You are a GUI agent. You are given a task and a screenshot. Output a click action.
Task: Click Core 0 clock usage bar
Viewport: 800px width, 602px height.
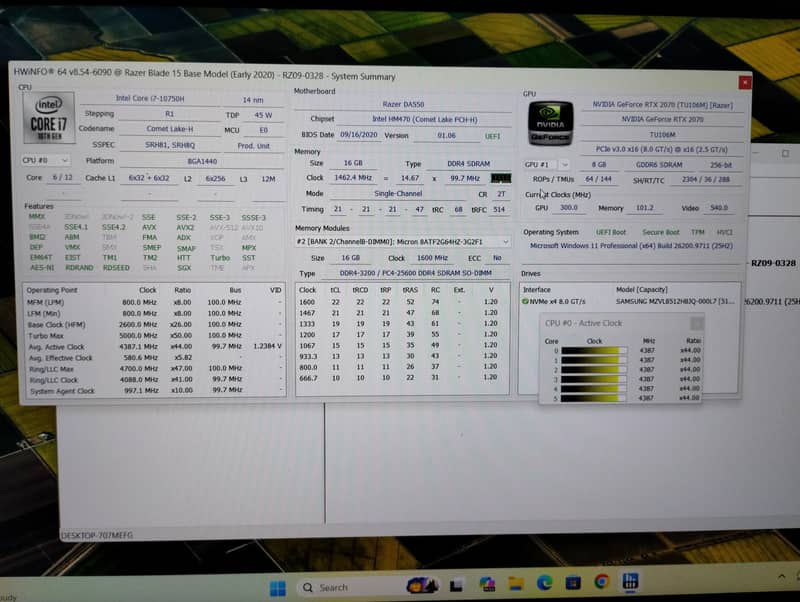click(594, 350)
